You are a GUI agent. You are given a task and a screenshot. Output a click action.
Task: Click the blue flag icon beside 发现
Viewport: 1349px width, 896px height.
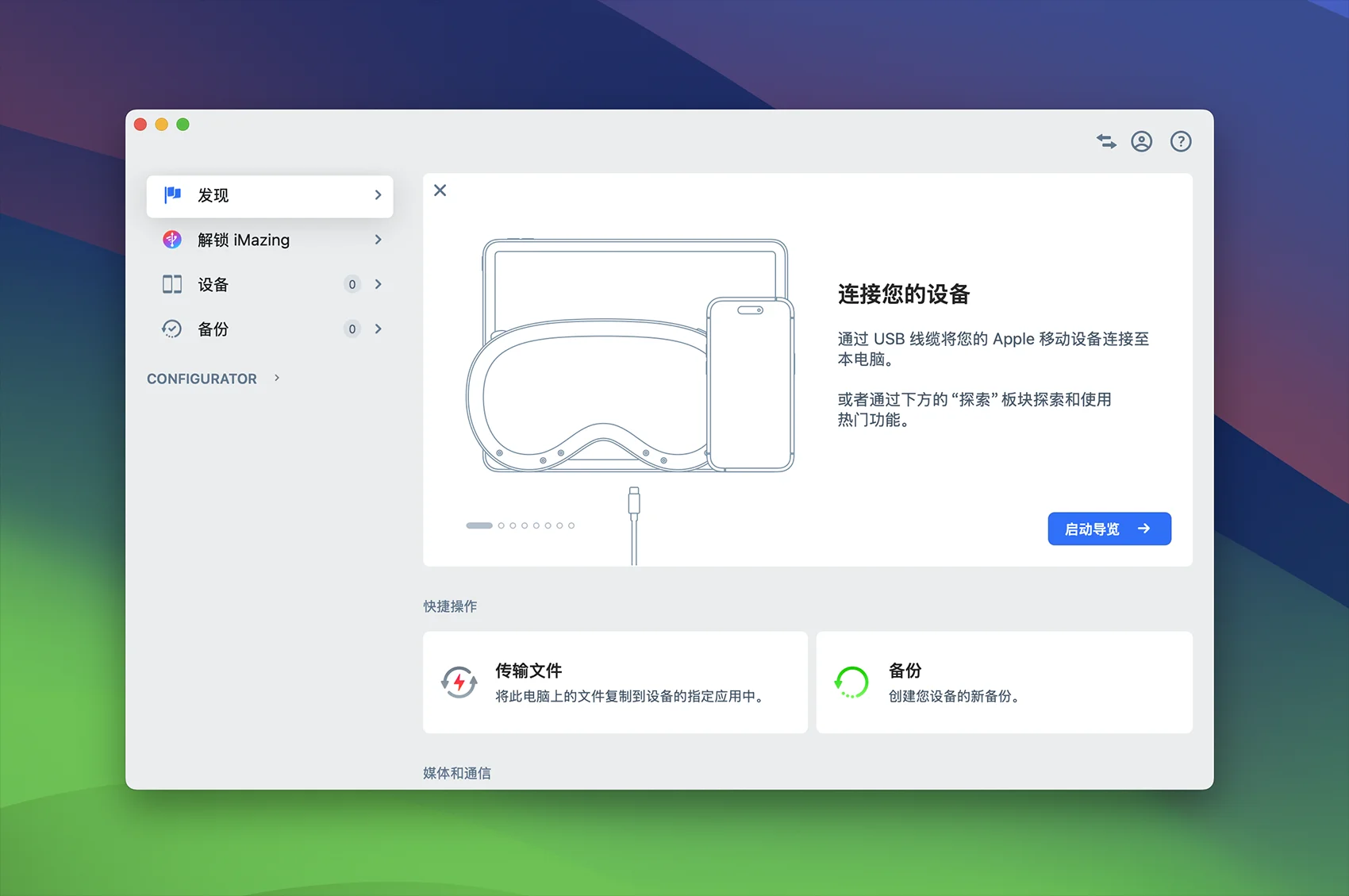(x=172, y=195)
